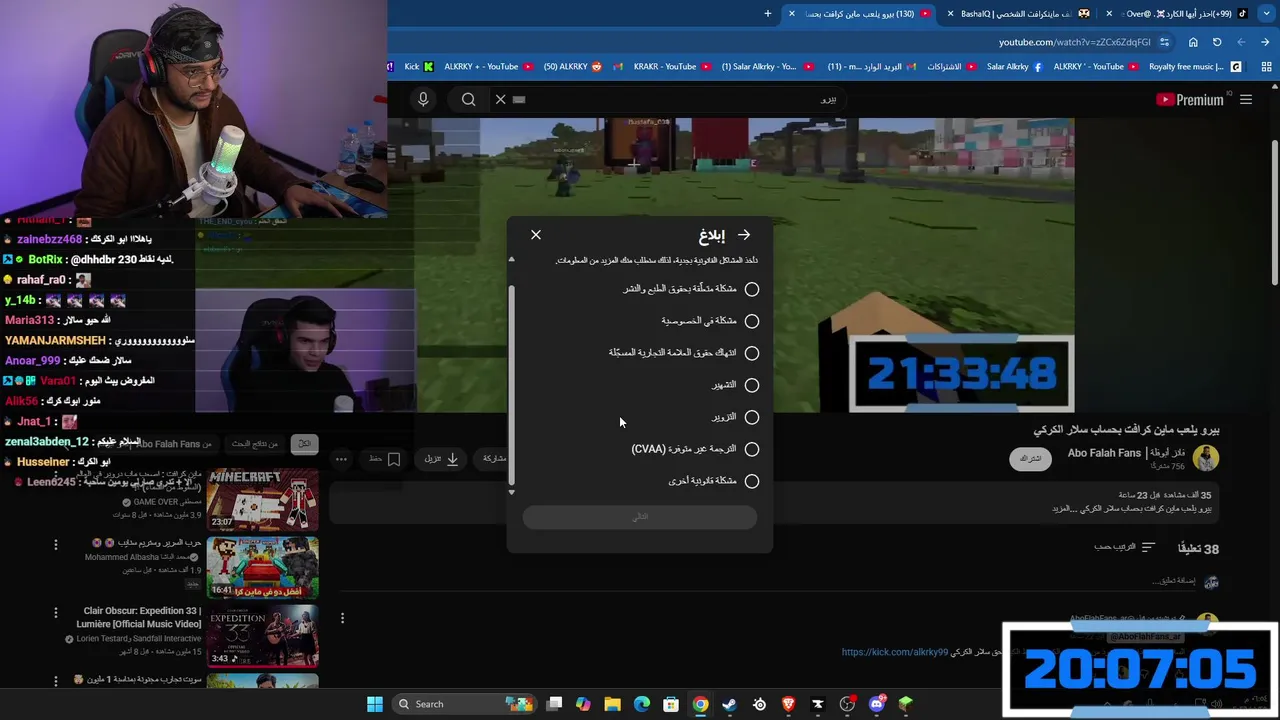Viewport: 1280px width, 720px height.
Task: Select the defamation radio option
Action: [x=752, y=385]
